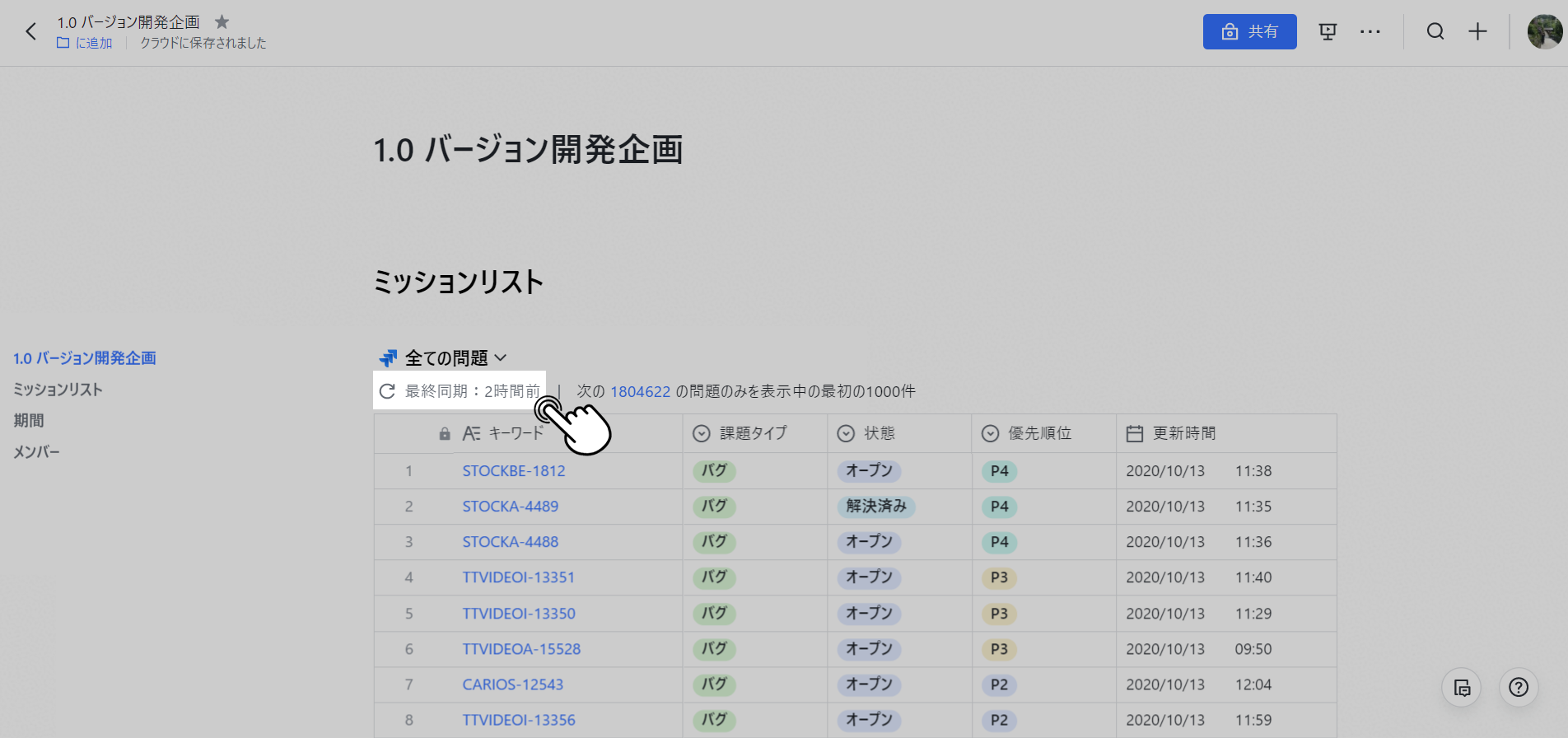Open the help question mark icon
1568x738 pixels.
(x=1519, y=688)
